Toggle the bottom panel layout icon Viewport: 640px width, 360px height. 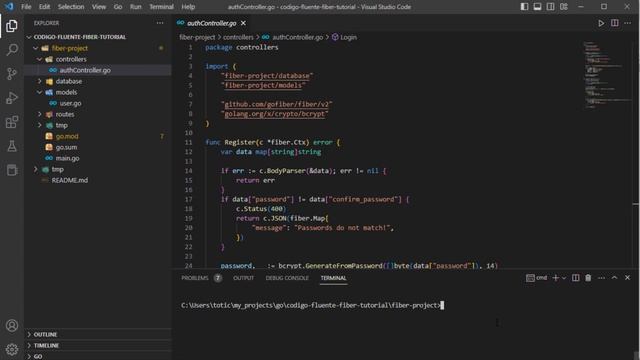pyautogui.click(x=538, y=7)
